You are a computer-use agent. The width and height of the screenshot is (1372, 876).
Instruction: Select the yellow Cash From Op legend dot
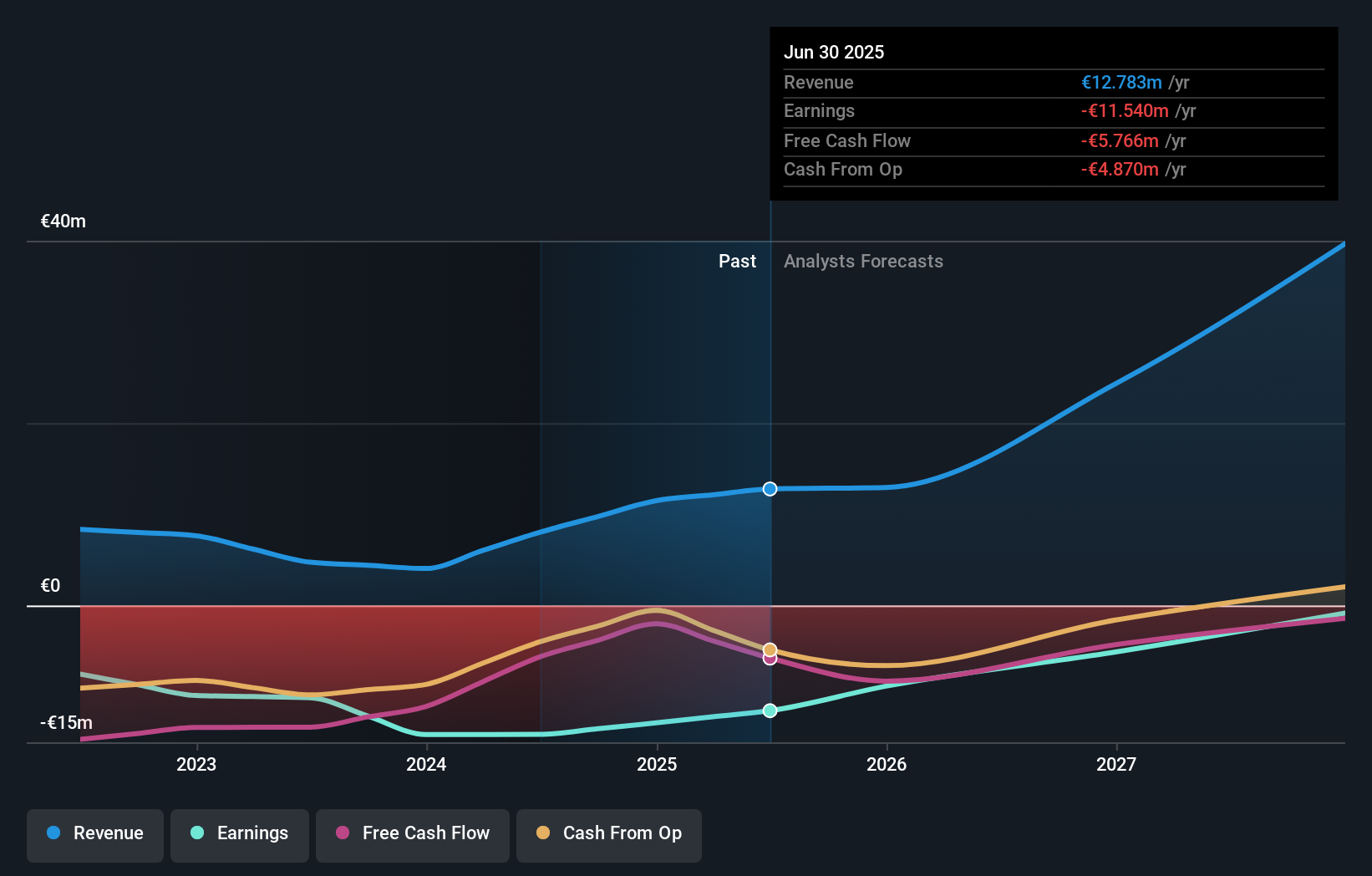click(544, 833)
